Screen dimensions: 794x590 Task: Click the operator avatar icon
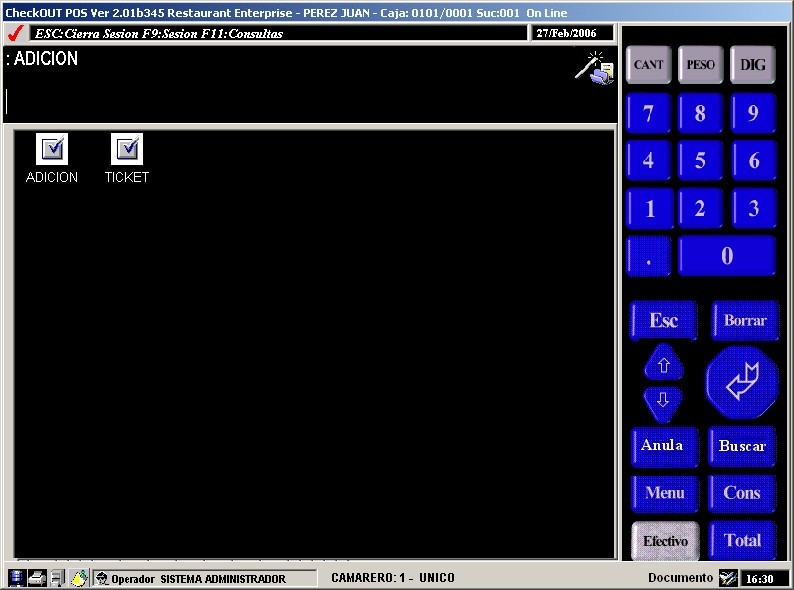click(x=102, y=578)
